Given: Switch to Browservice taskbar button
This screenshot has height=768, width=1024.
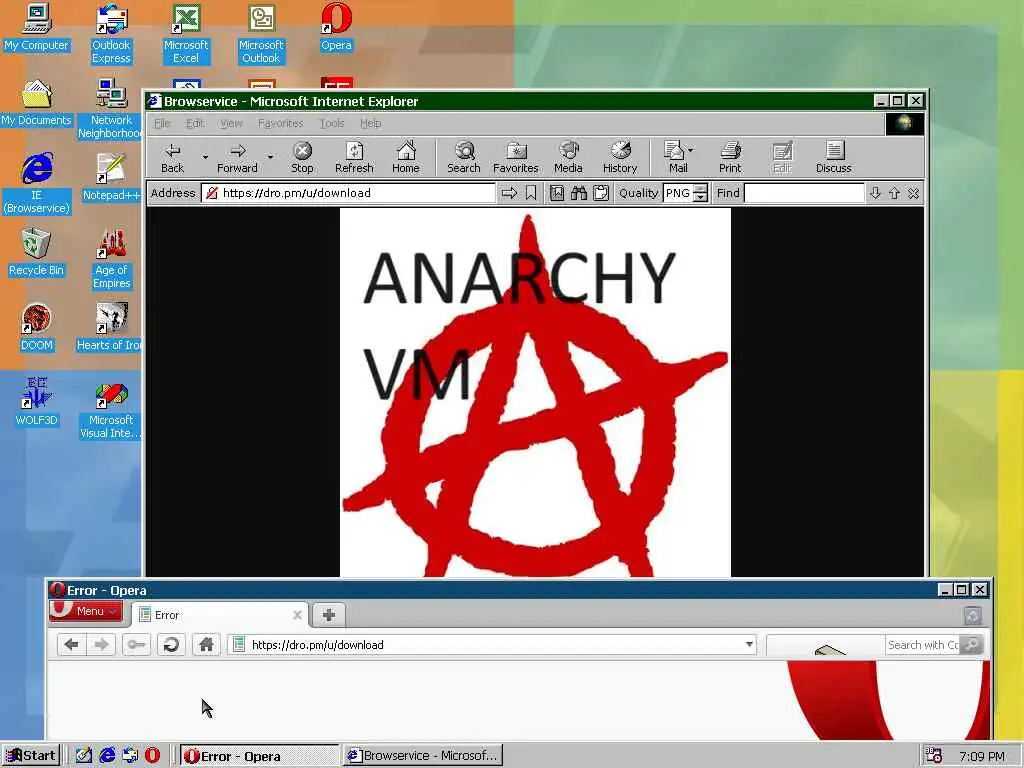Looking at the screenshot, I should point(423,756).
